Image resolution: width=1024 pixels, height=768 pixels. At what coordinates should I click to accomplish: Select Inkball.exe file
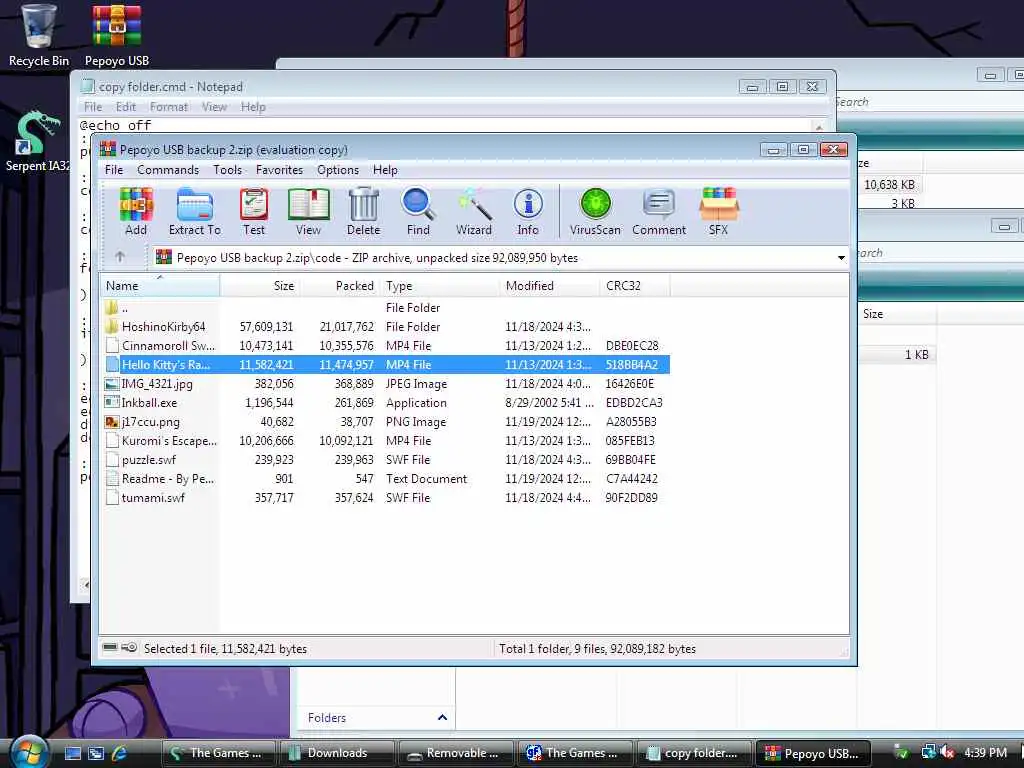pyautogui.click(x=386, y=402)
